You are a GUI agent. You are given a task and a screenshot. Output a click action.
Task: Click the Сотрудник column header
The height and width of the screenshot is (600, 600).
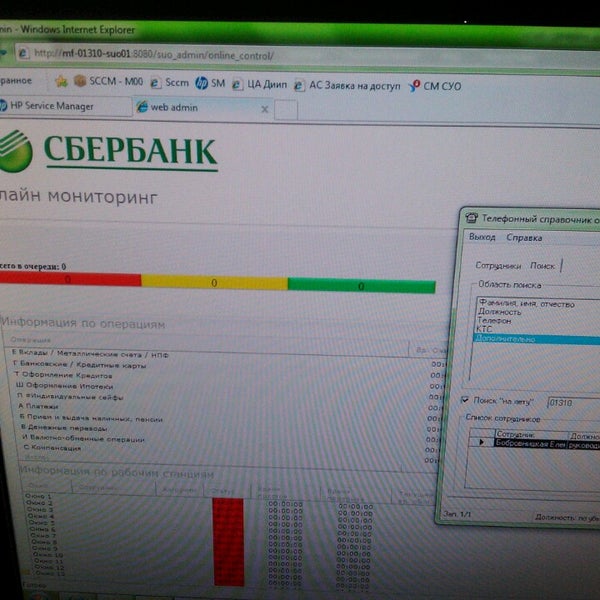(x=531, y=434)
